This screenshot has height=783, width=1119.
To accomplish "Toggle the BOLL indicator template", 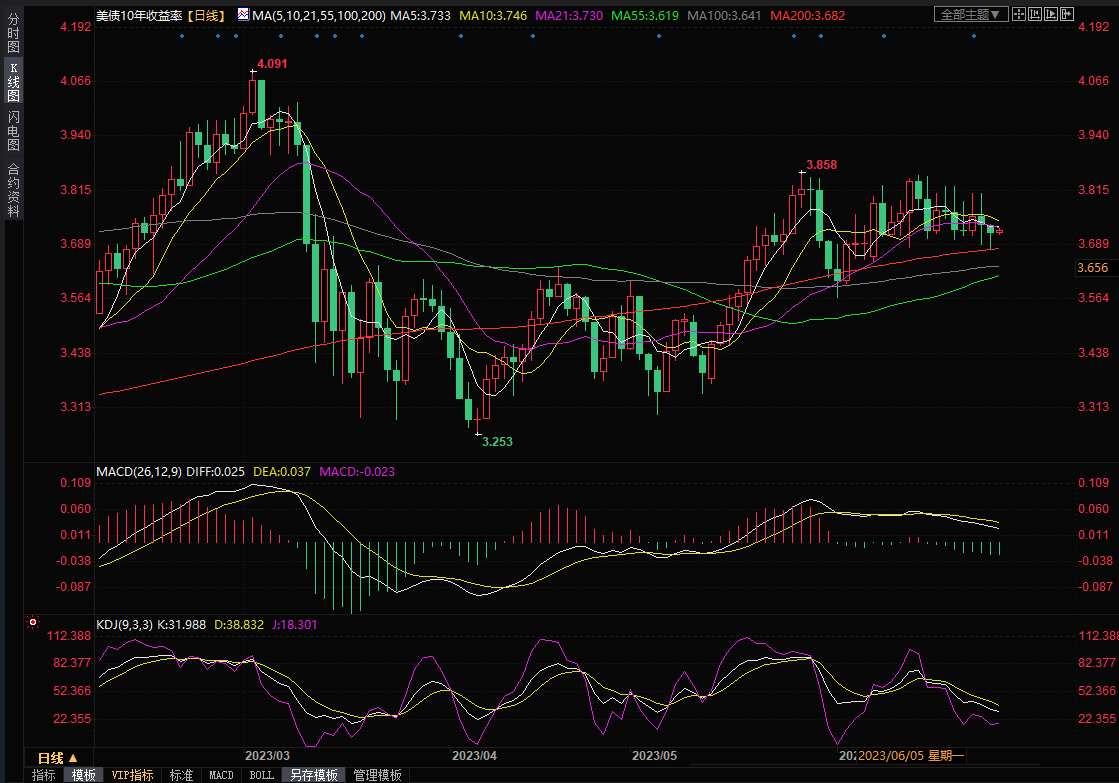I will pyautogui.click(x=261, y=775).
